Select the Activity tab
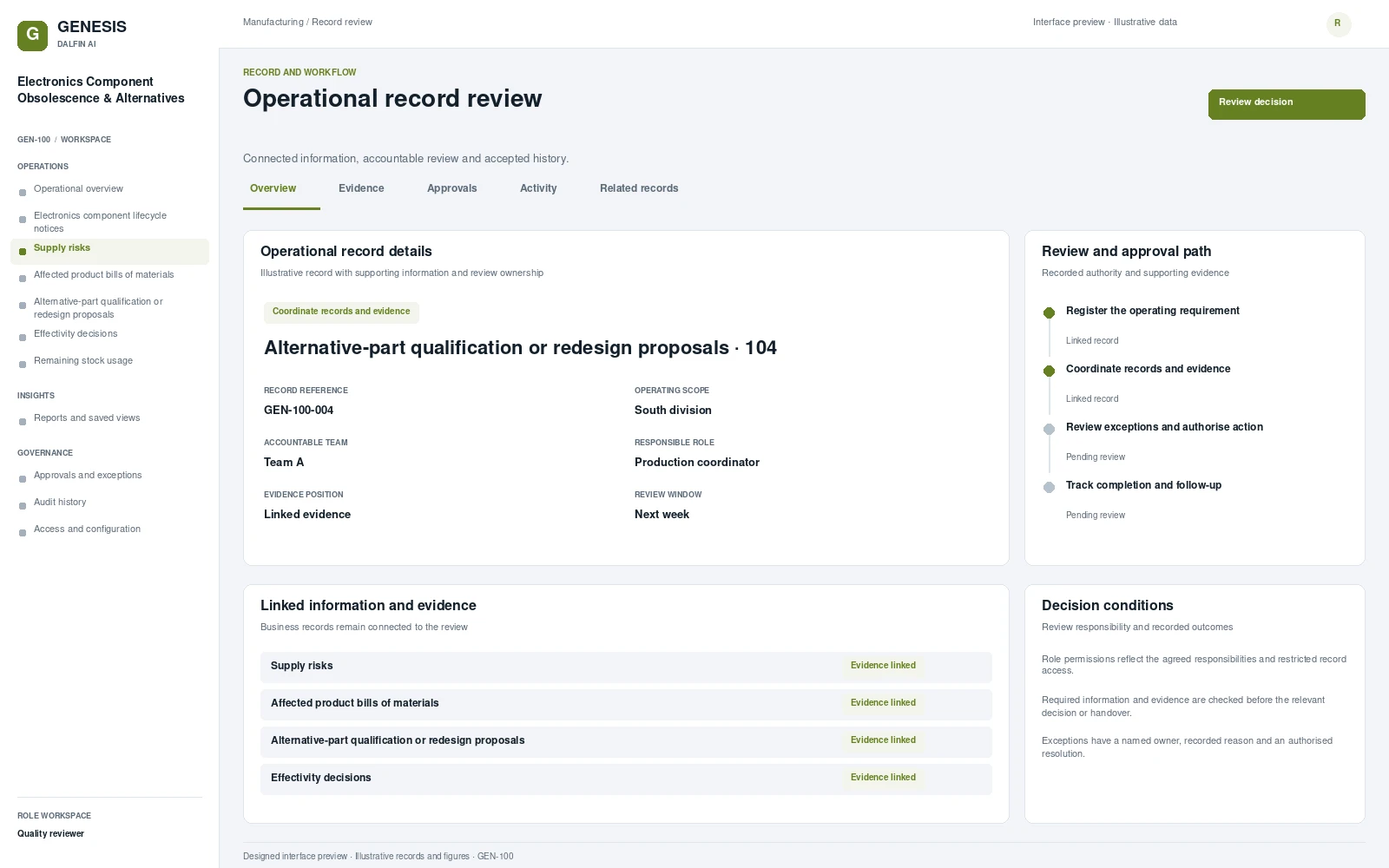 pyautogui.click(x=538, y=188)
